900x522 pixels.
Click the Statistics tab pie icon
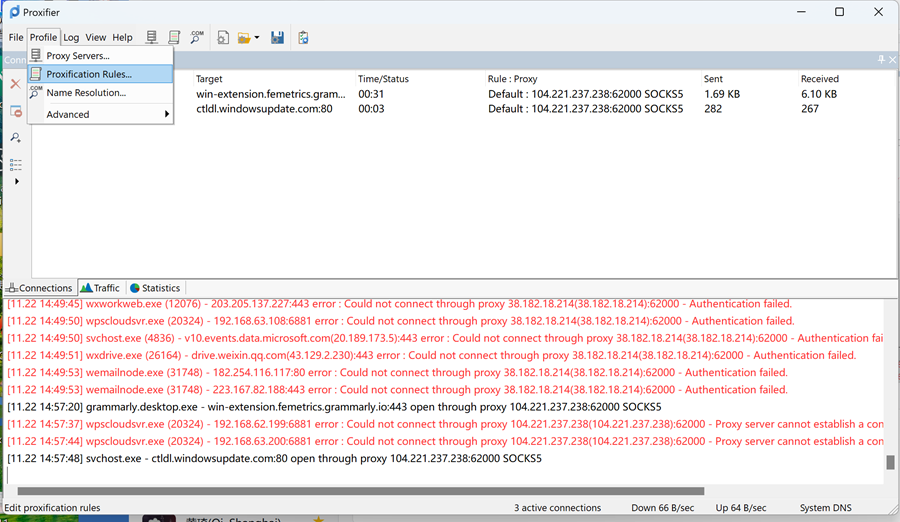coord(135,288)
